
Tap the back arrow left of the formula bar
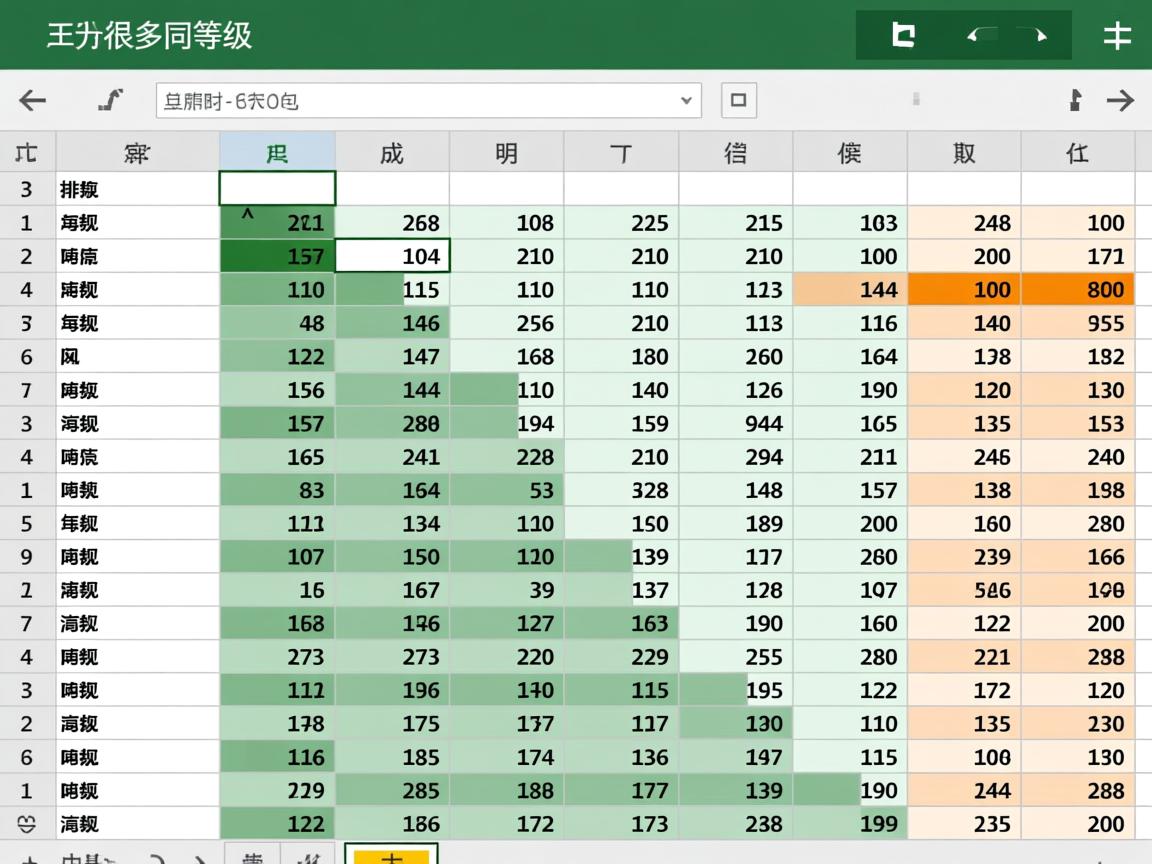(32, 100)
